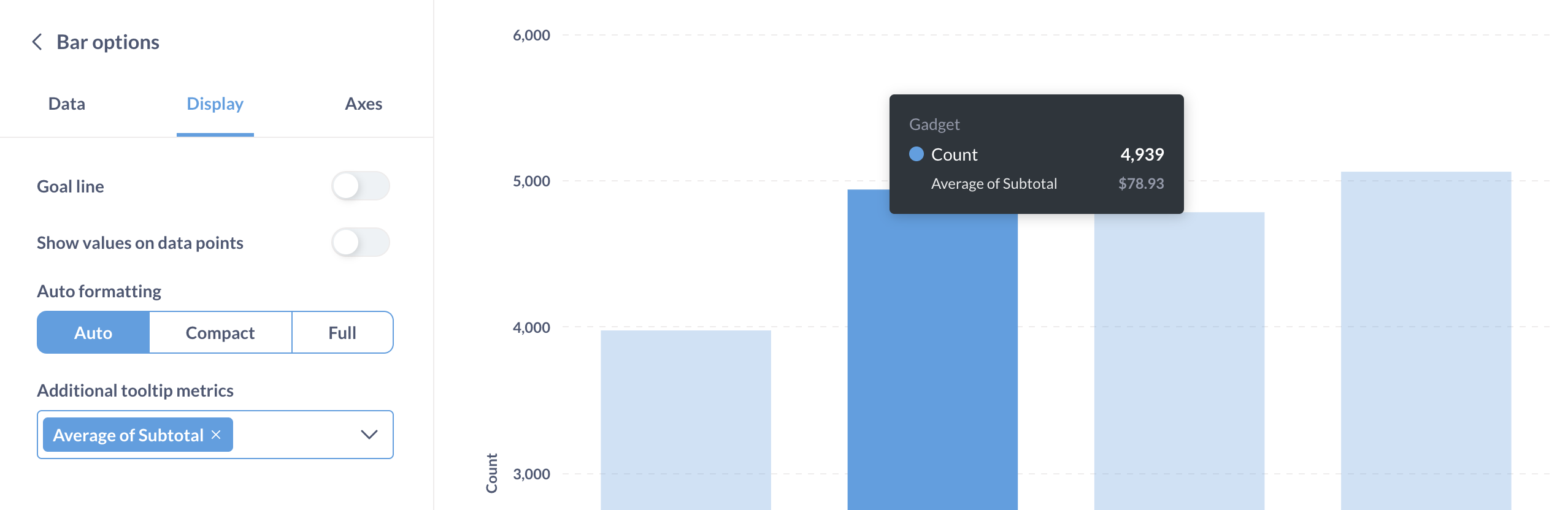Image resolution: width=1568 pixels, height=510 pixels.
Task: Click the highlighted dark blue Gadget bar
Action: (x=932, y=368)
